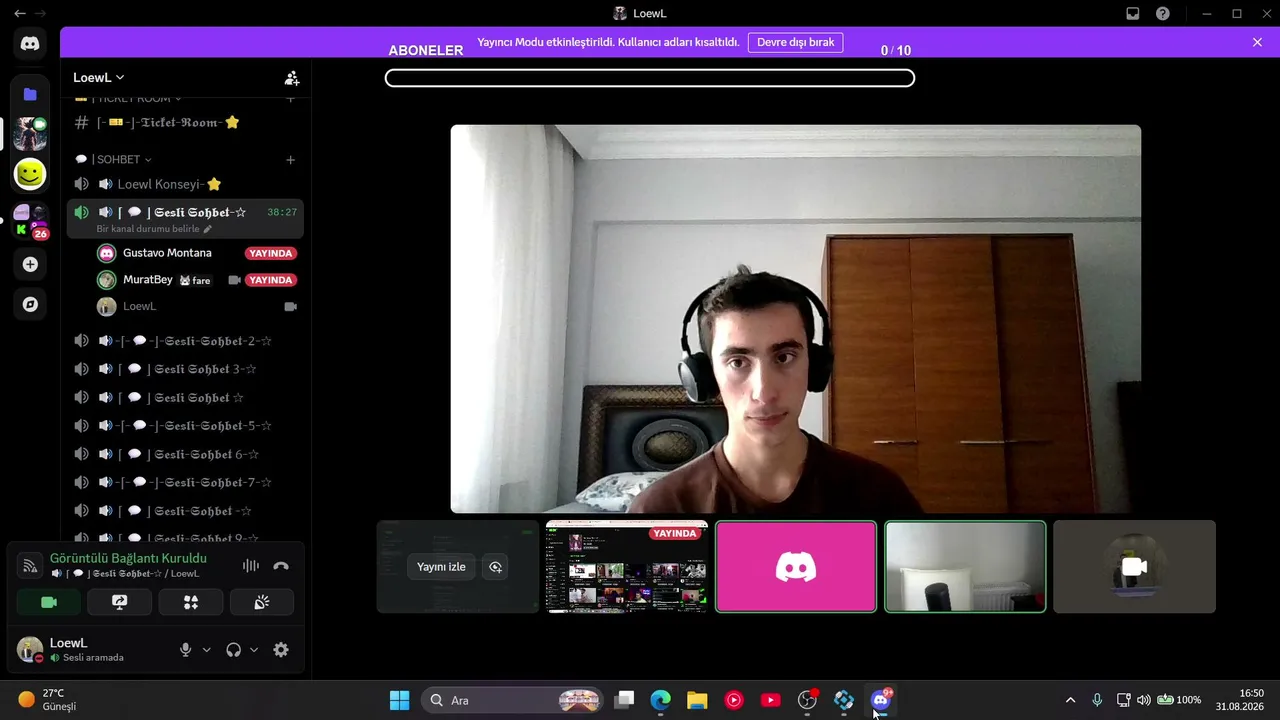Pop out the stream preview icon
The height and width of the screenshot is (720, 1280).
pyautogui.click(x=495, y=567)
